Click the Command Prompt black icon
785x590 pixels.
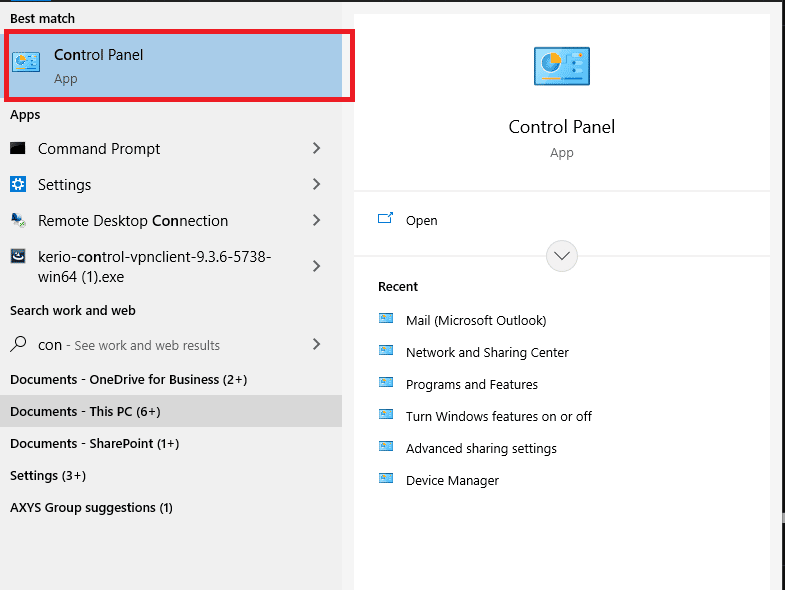pyautogui.click(x=18, y=148)
